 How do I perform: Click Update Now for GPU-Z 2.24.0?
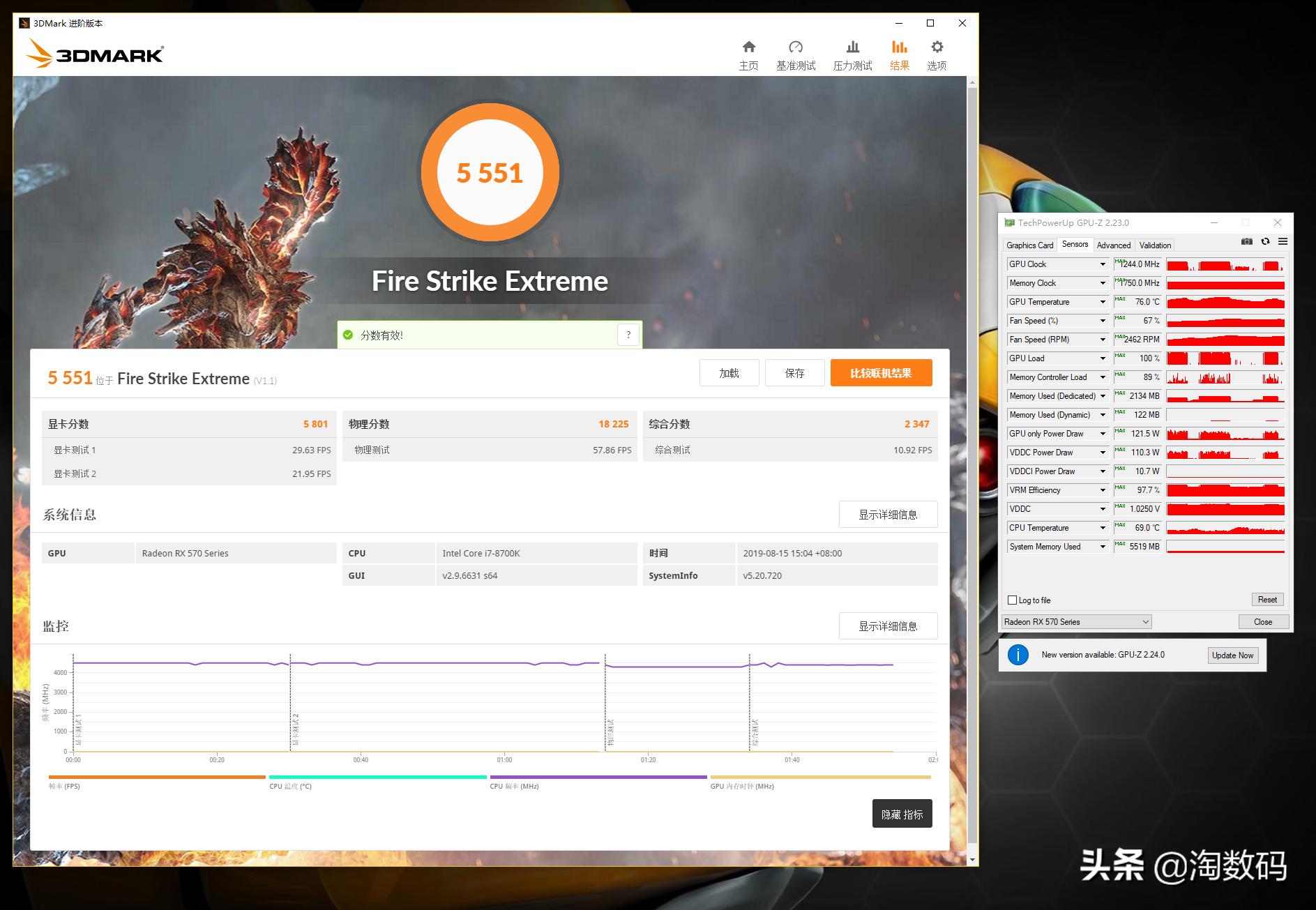1232,655
